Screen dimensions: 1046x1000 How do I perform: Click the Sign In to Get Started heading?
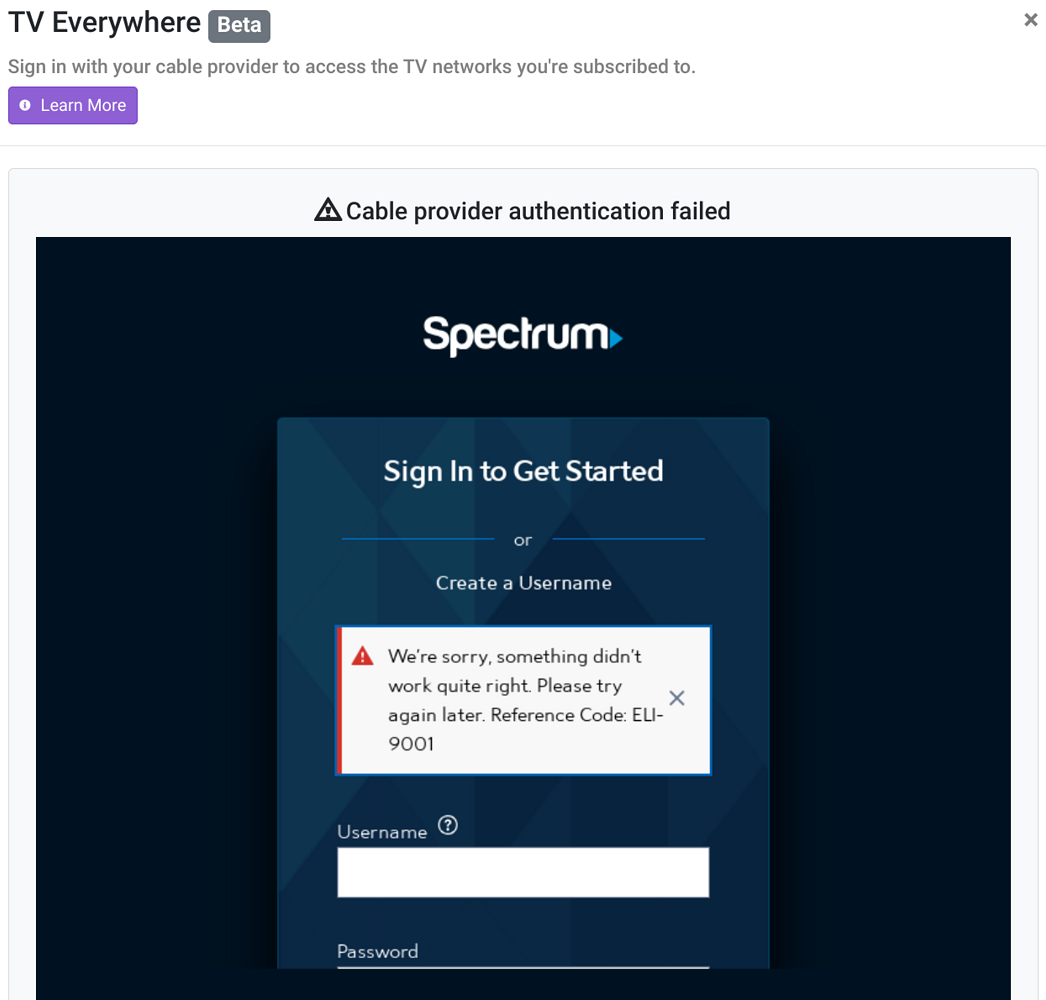[522, 470]
